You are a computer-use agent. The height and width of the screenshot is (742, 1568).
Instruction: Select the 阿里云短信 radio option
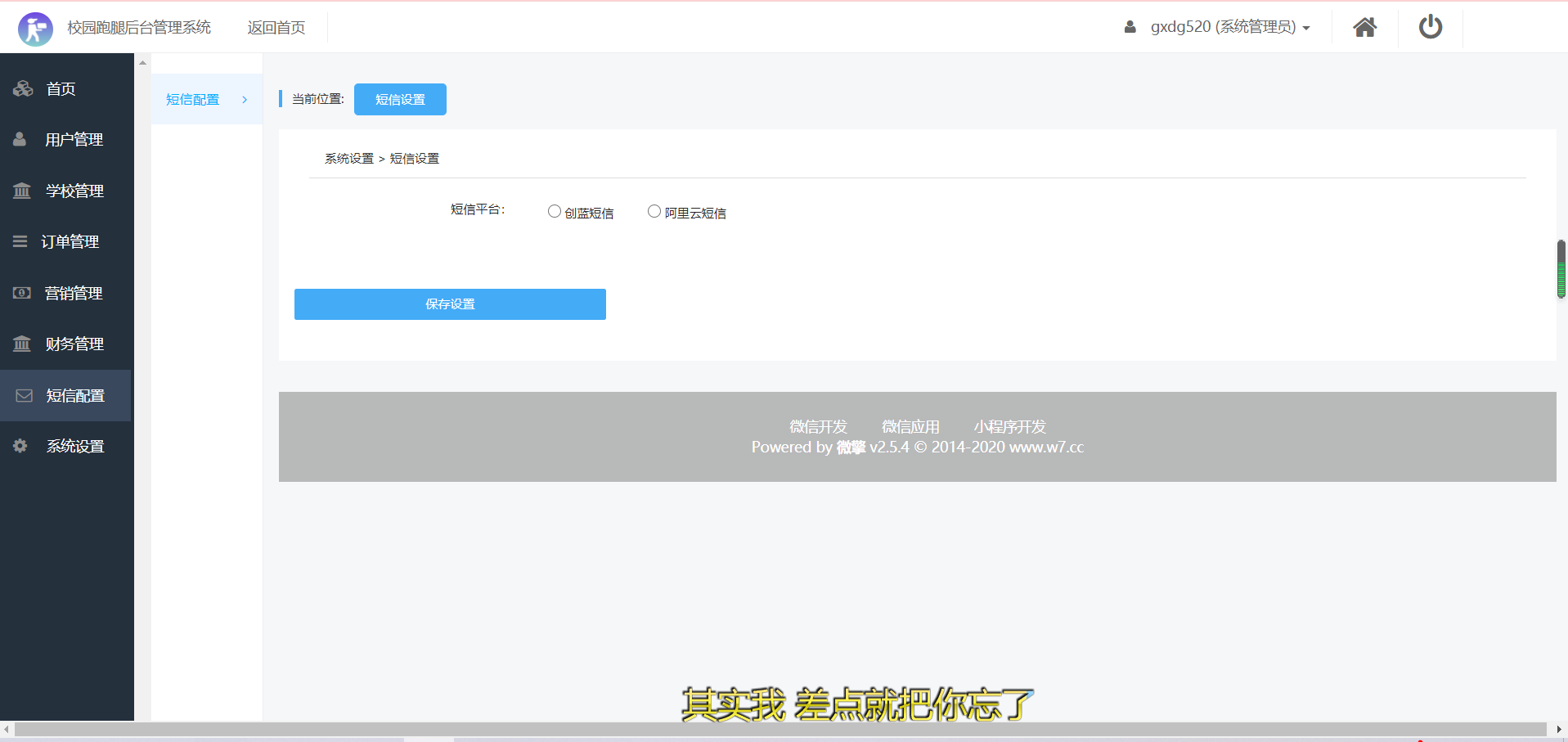coord(654,212)
